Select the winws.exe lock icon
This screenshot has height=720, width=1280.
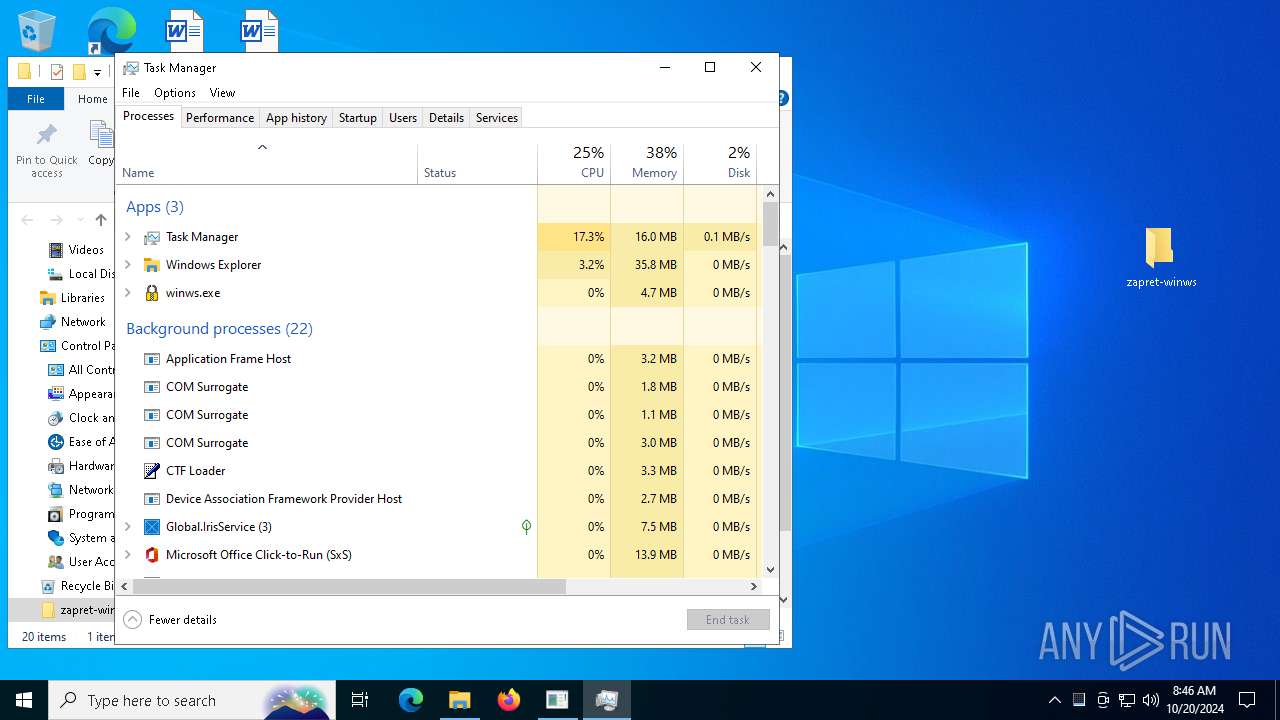point(152,293)
